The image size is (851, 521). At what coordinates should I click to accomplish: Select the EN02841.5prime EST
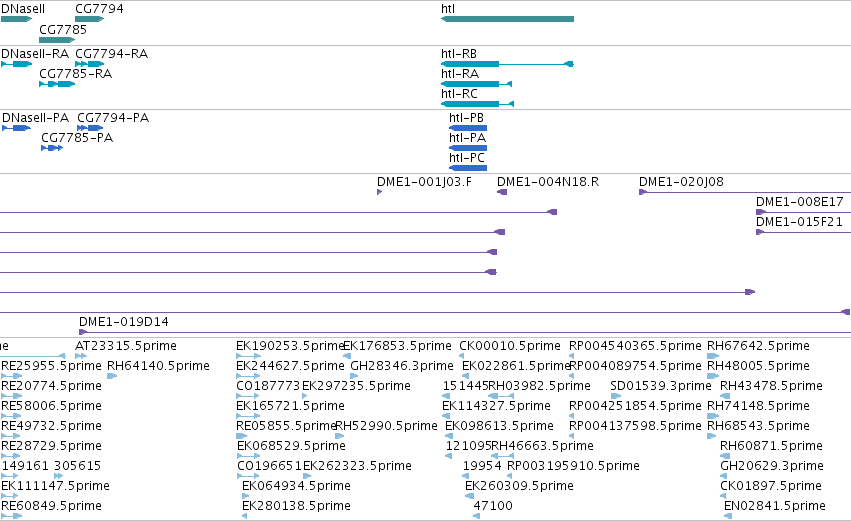[727, 516]
